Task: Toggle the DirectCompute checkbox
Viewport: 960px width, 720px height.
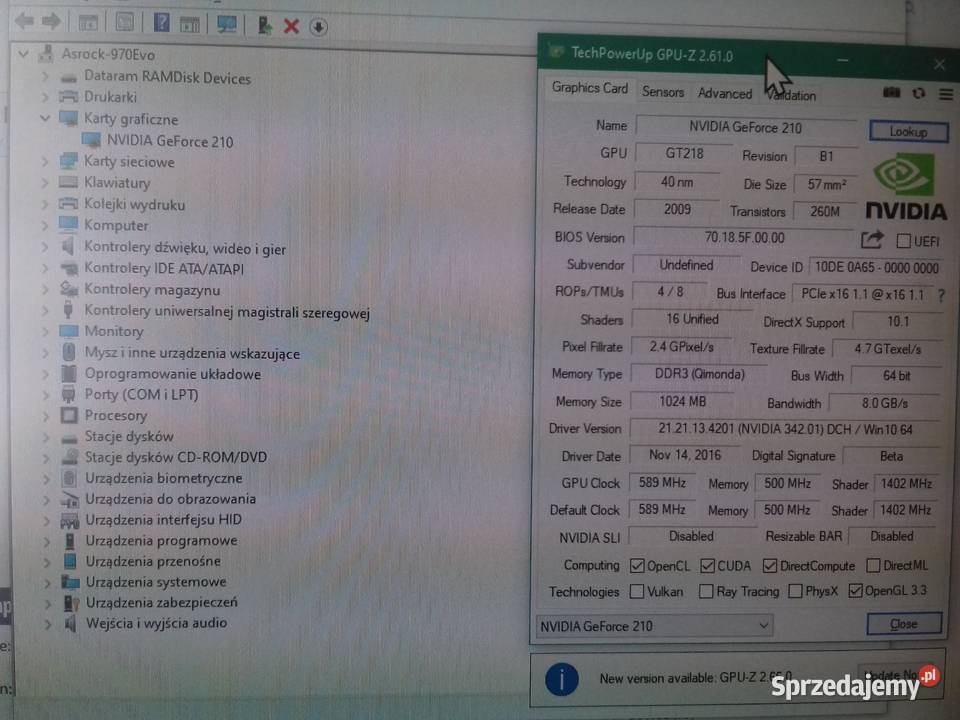Action: [x=770, y=566]
